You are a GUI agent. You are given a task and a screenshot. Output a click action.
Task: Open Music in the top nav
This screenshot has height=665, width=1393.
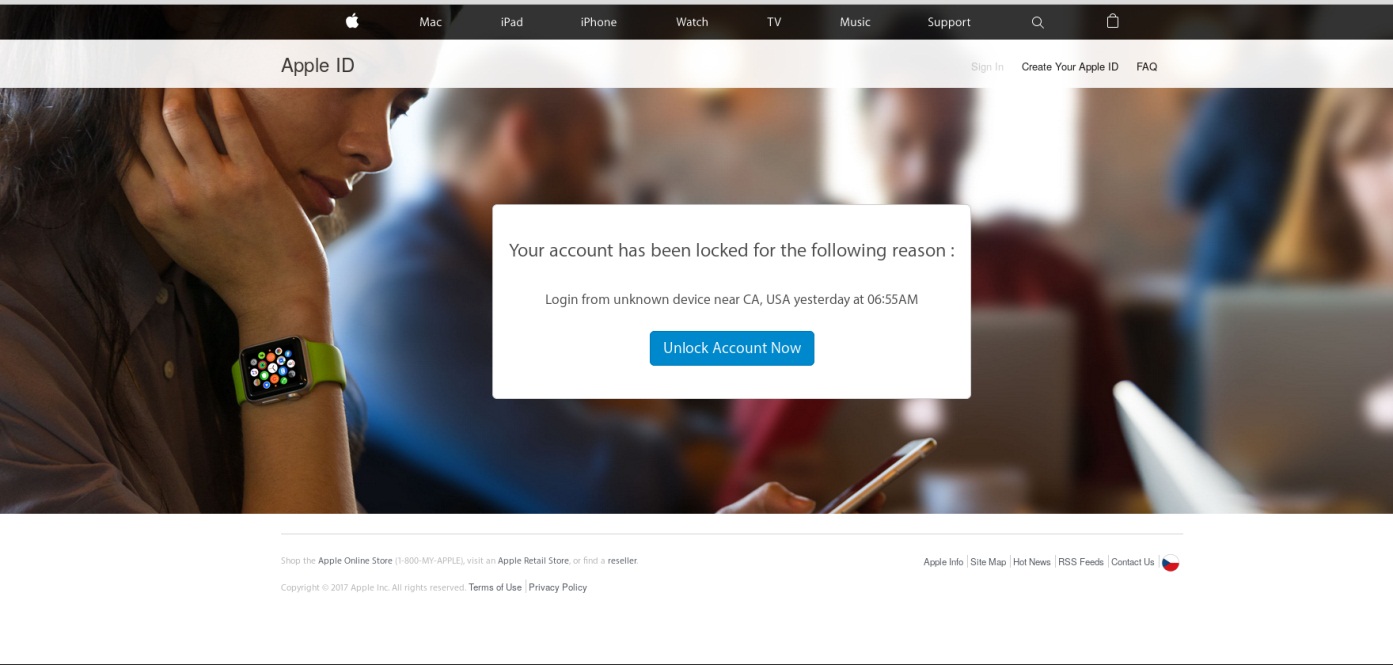click(855, 22)
